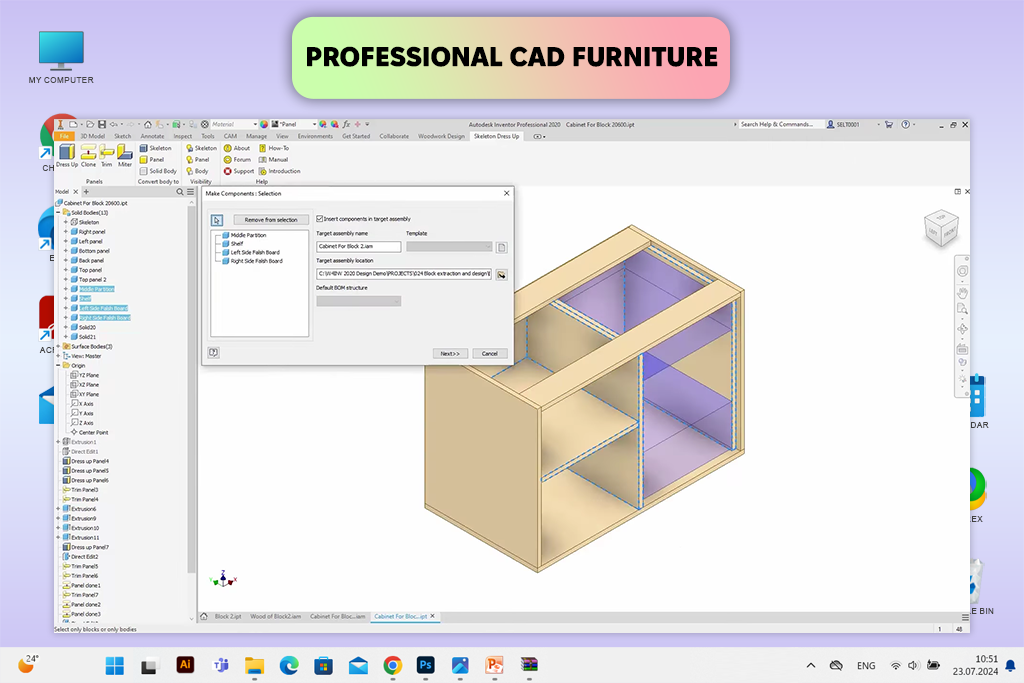Edit the Target assembly location path field
Image resolution: width=1024 pixels, height=683 pixels.
tap(404, 274)
